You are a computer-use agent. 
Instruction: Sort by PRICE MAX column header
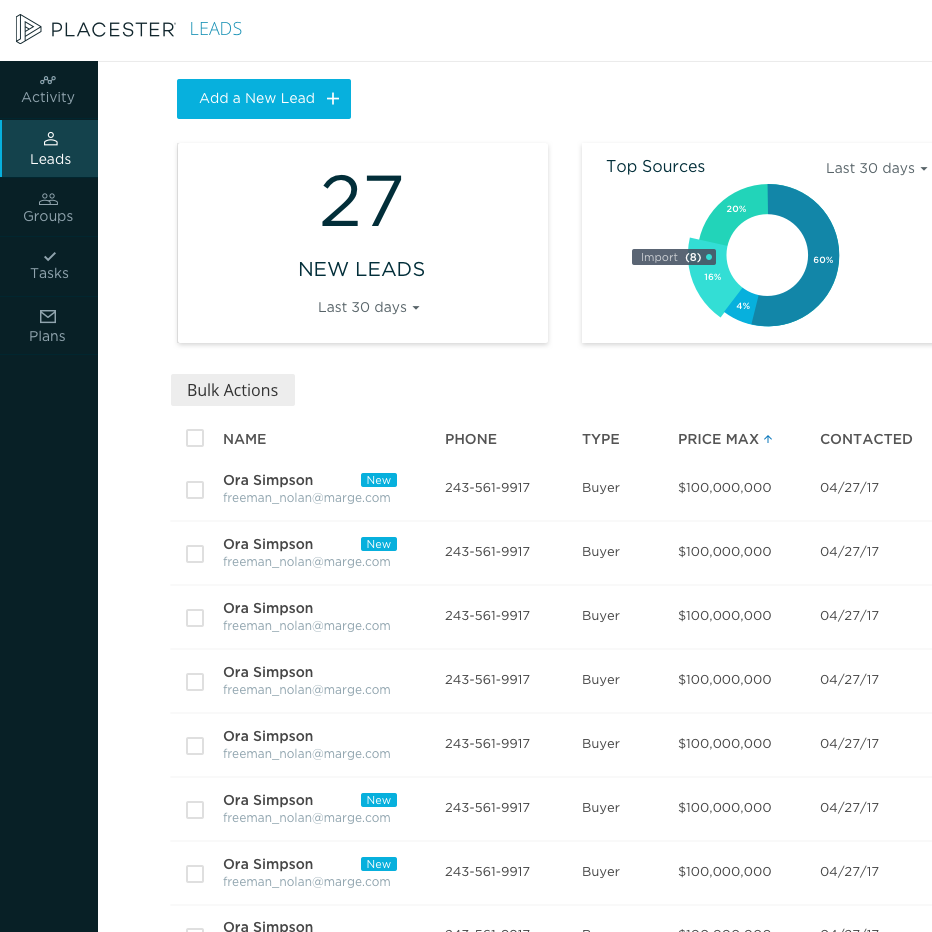tap(718, 439)
